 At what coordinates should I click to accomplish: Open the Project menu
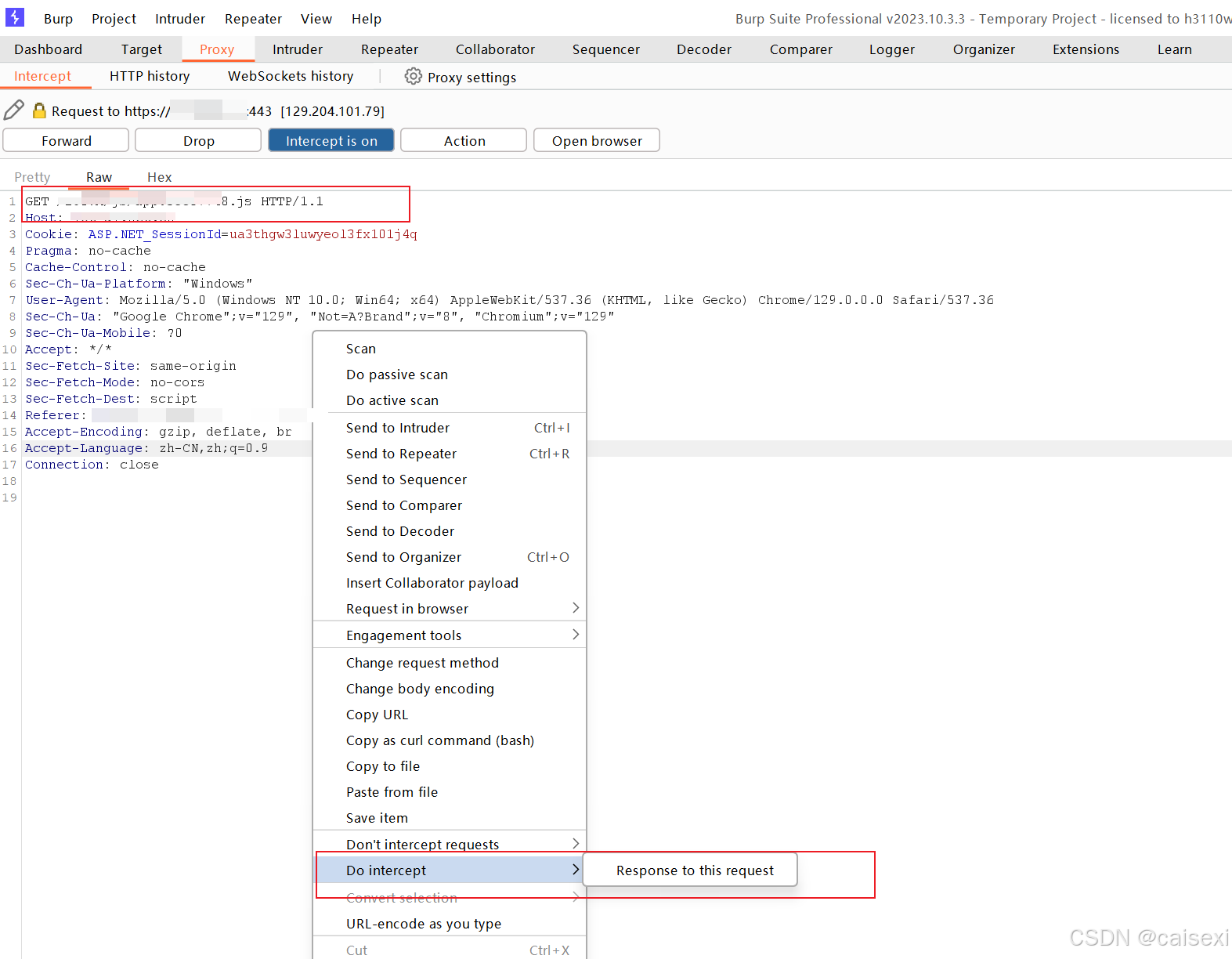click(114, 19)
